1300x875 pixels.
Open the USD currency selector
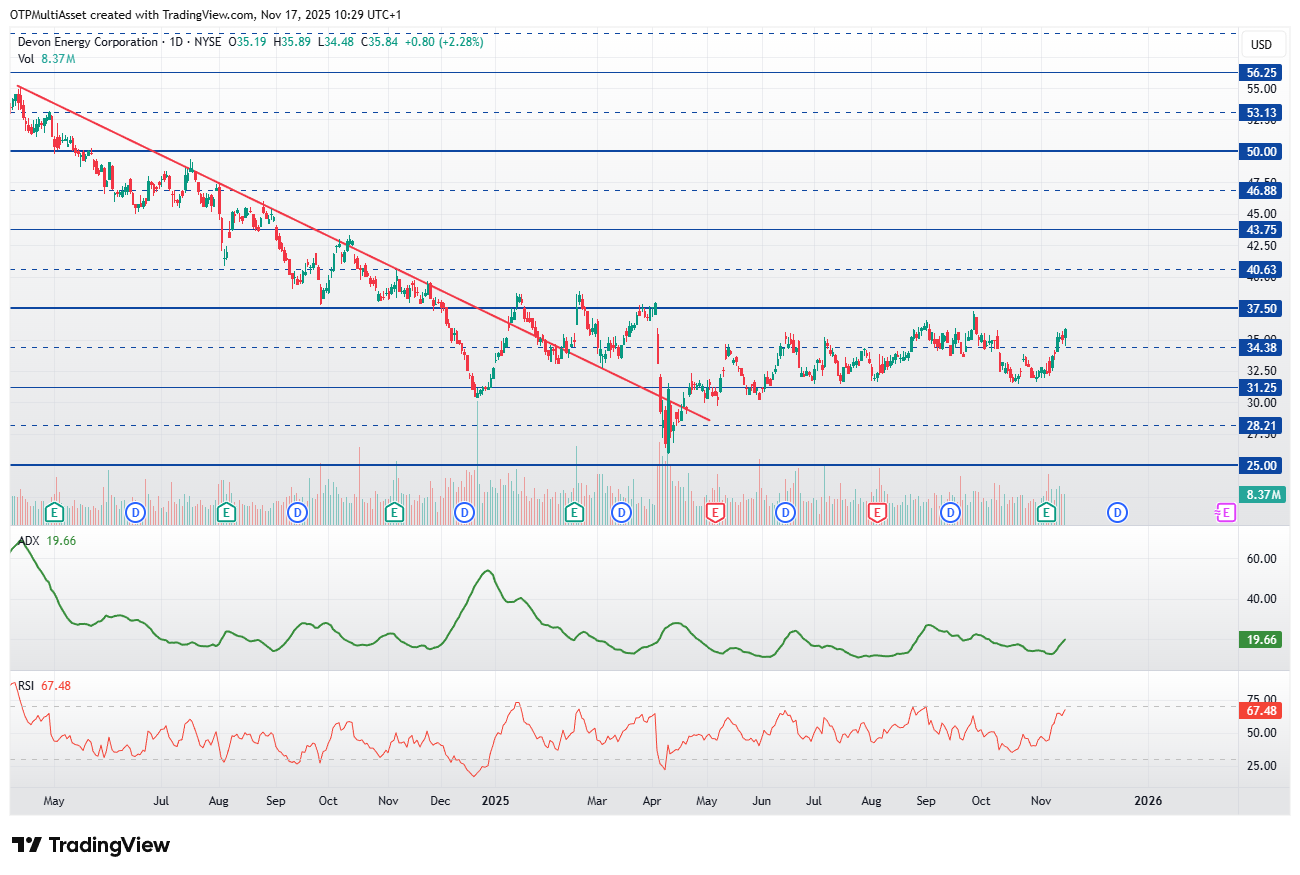tap(1261, 45)
